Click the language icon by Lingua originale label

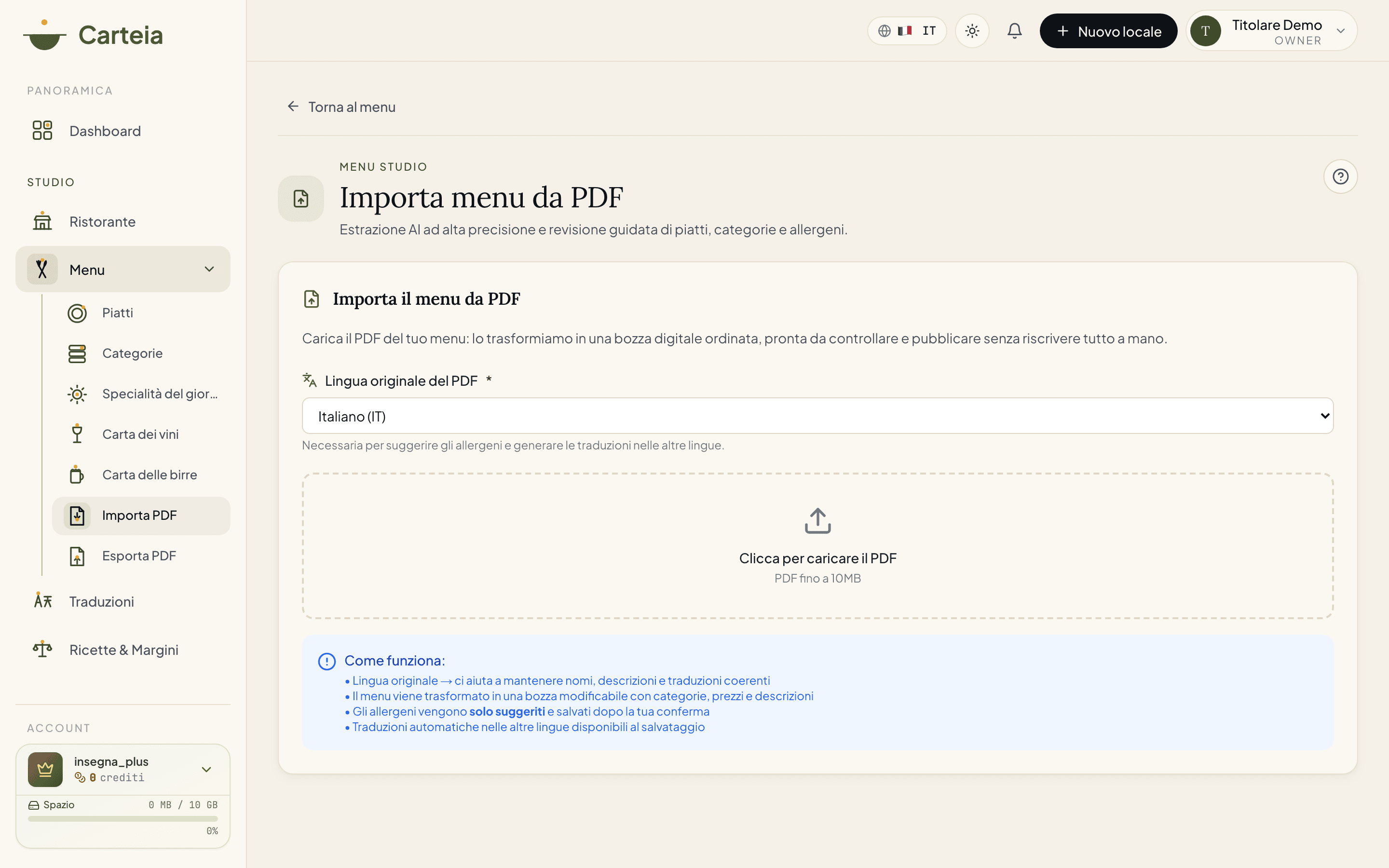309,380
